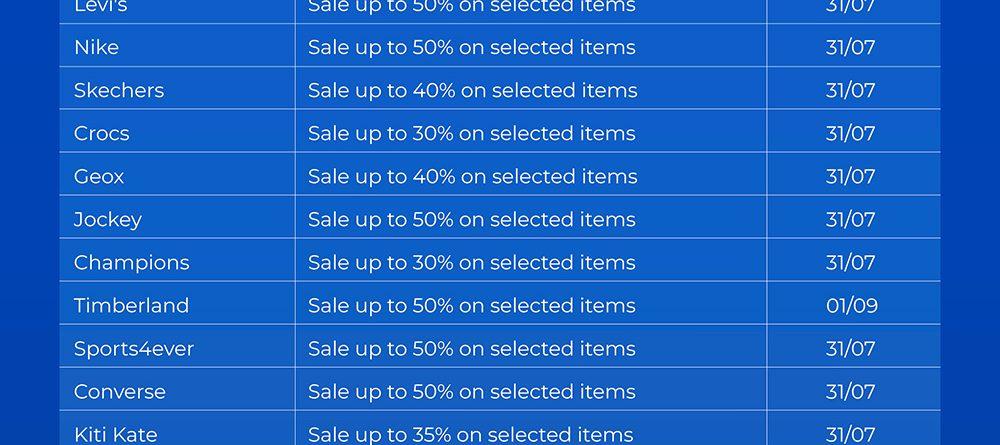Click the date in the Nike row
Viewport: 1000px width, 445px height.
850,47
